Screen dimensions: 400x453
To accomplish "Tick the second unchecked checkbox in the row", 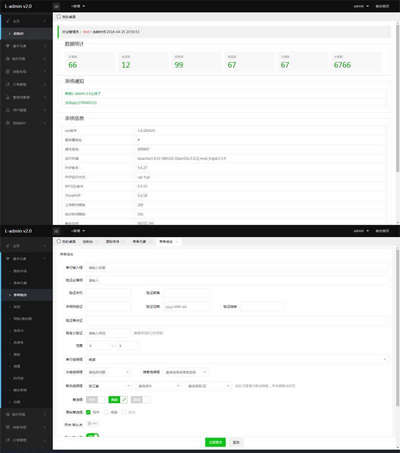I will 124,412.
